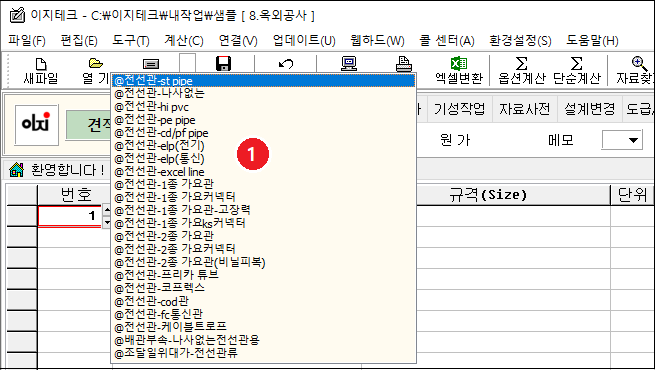Viewport: 655px width, 370px height.
Task: Click the 번호 column header
Action: [x=75, y=195]
